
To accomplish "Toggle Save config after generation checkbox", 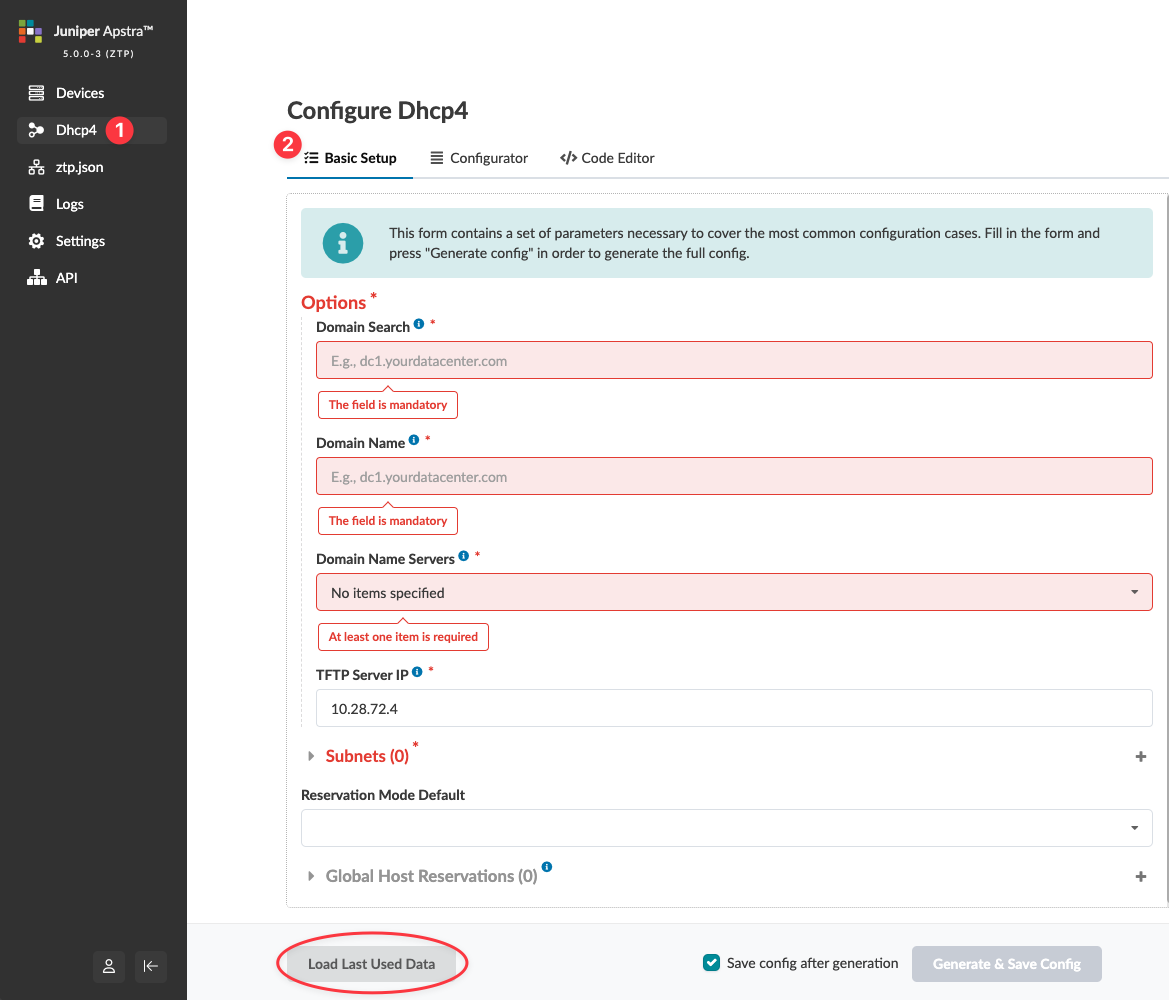I will pyautogui.click(x=712, y=963).
